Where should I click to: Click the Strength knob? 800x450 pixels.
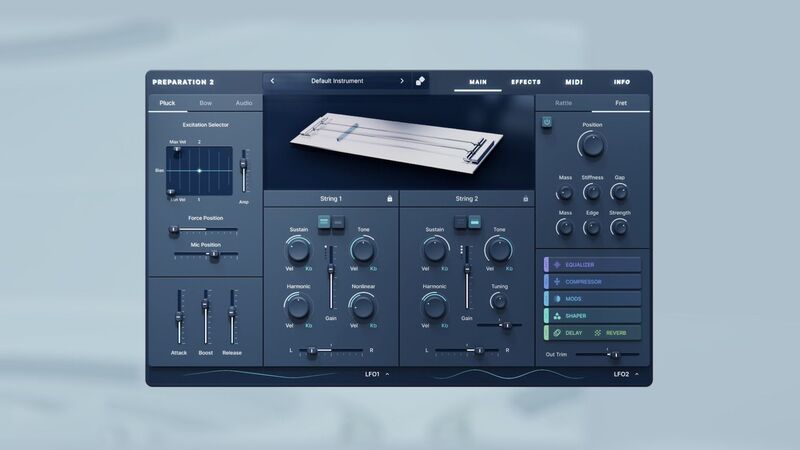[x=619, y=228]
